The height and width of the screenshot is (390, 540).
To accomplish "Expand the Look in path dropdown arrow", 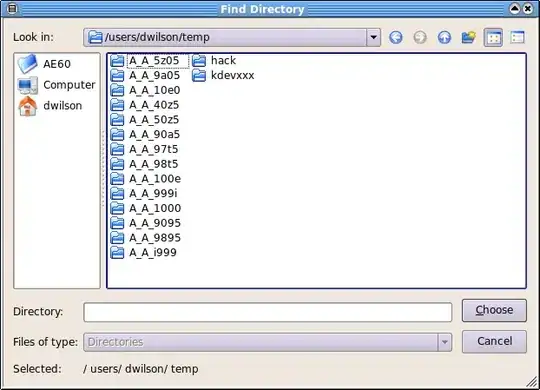I will pos(373,37).
